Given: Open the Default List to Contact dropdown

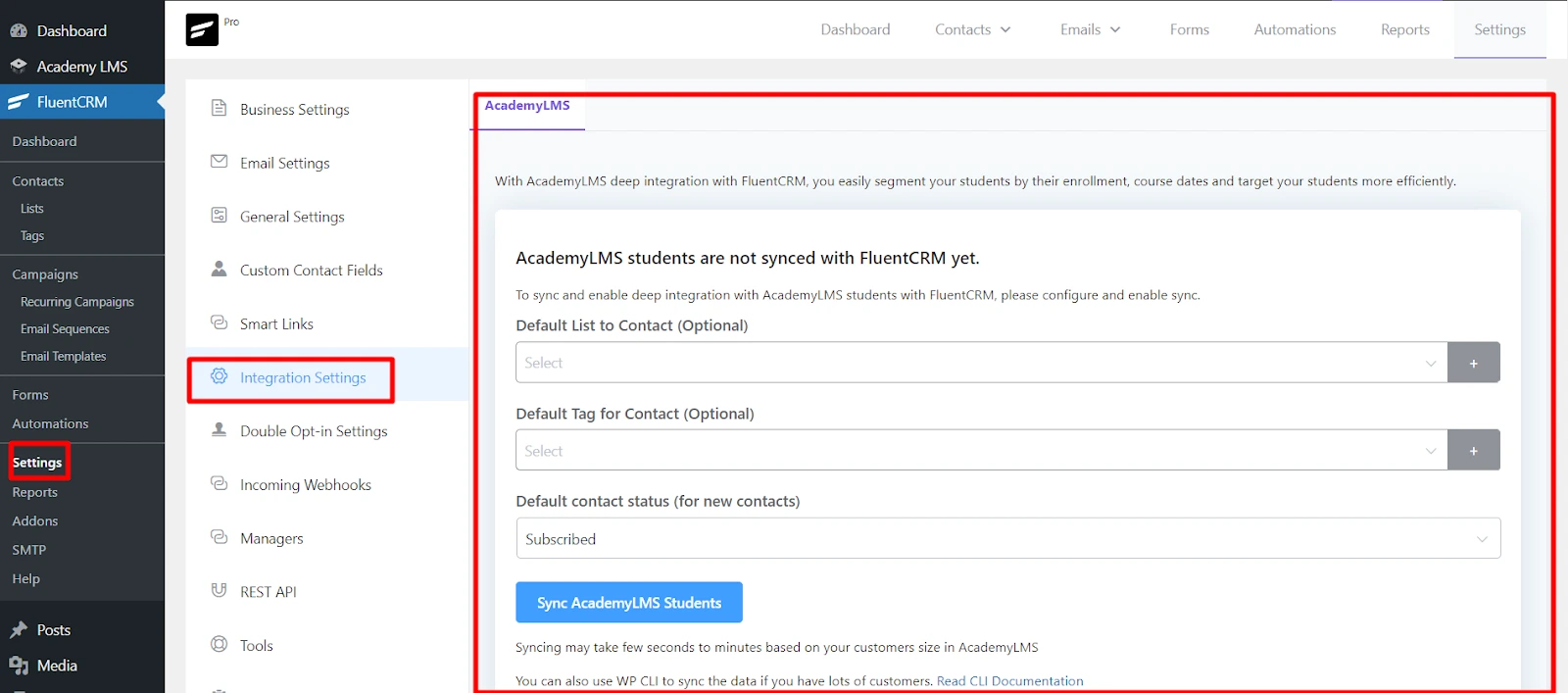Looking at the screenshot, I should click(x=982, y=363).
